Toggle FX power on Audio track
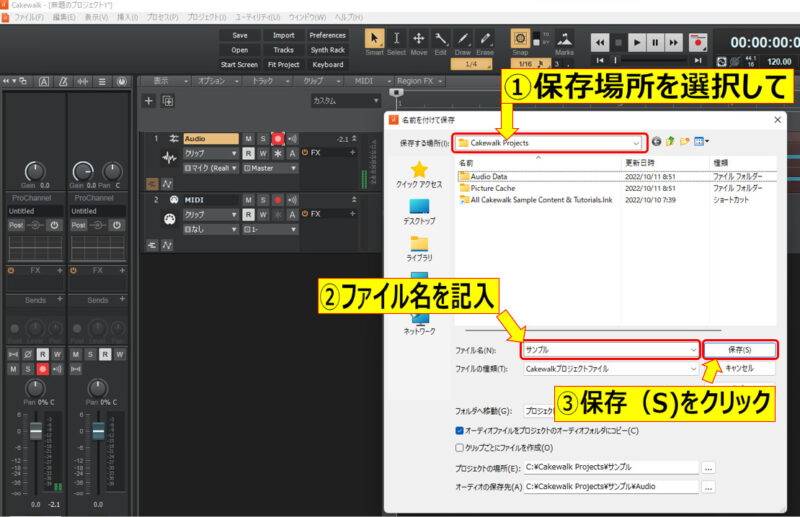Screen dimensions: 800x517 (x=305, y=153)
